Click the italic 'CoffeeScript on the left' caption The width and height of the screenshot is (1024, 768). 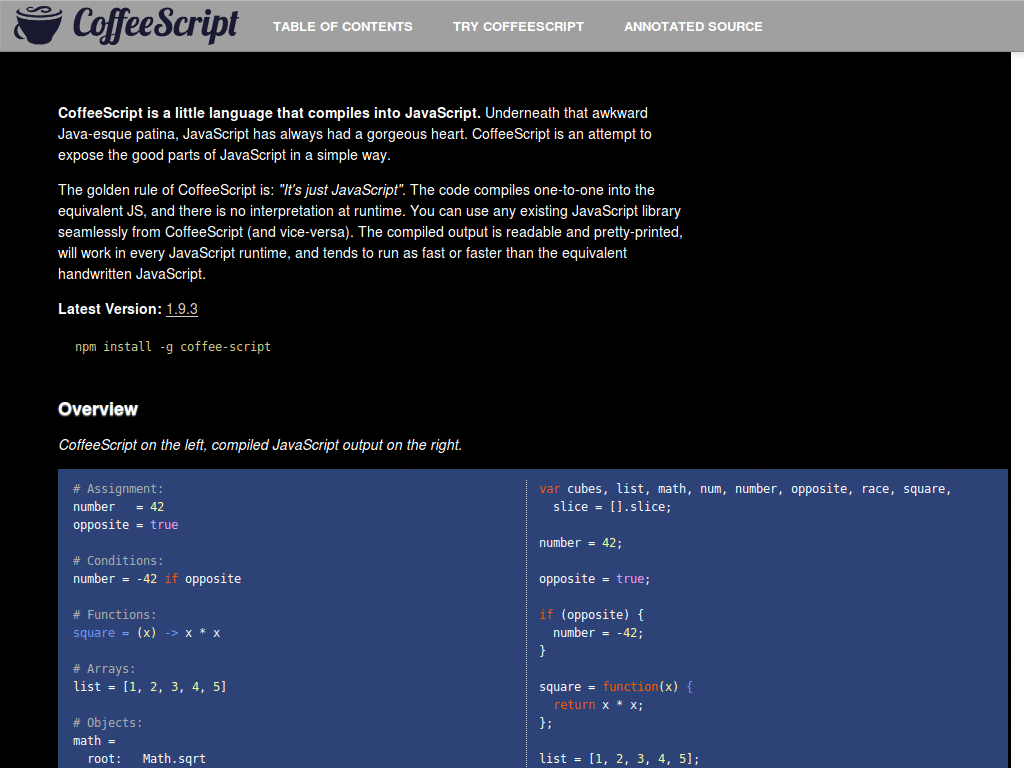[260, 445]
